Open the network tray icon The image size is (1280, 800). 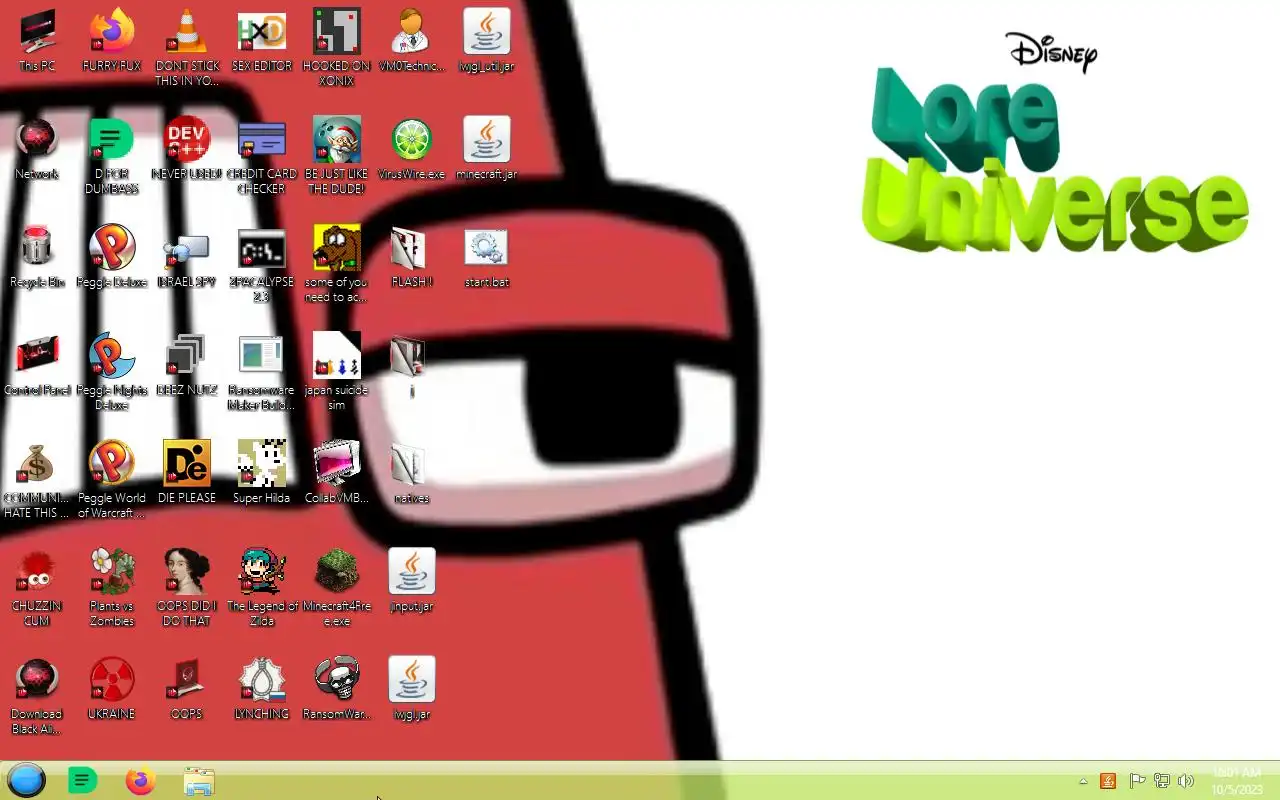coord(1162,781)
